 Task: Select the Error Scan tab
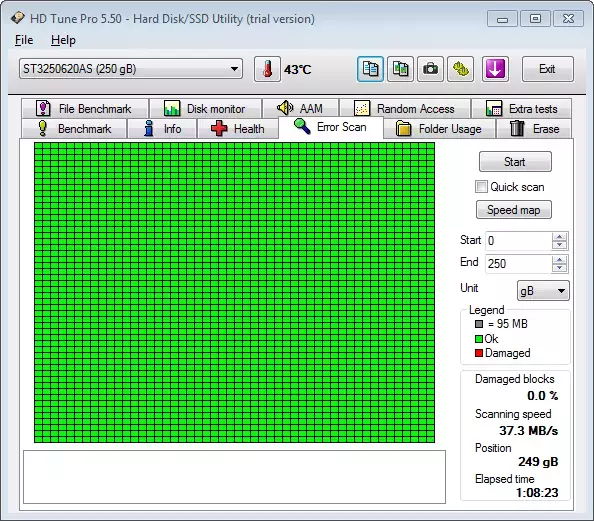[331, 127]
